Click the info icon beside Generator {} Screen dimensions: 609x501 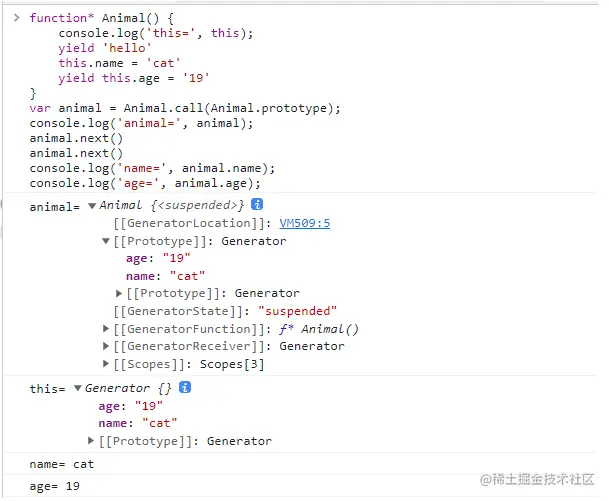185,387
